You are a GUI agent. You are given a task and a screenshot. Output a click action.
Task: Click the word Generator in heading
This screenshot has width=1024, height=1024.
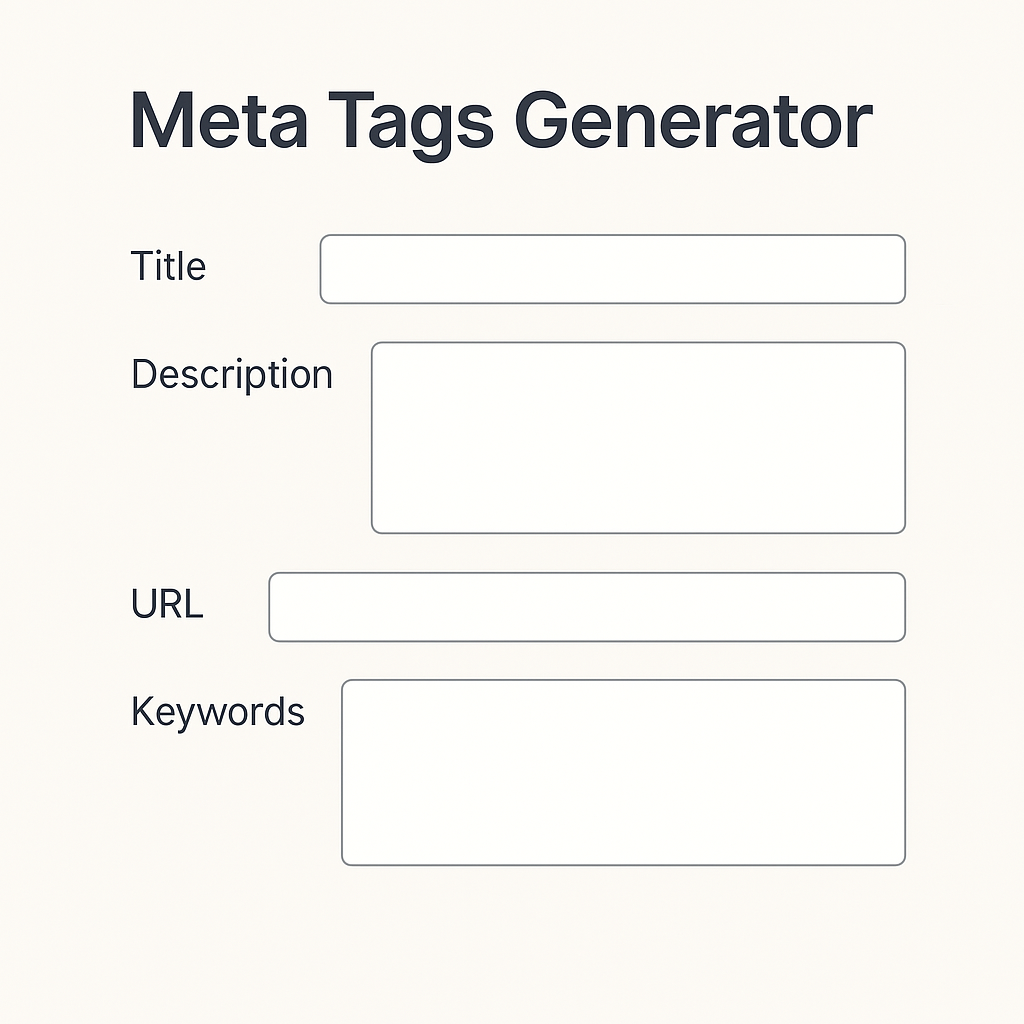click(694, 121)
